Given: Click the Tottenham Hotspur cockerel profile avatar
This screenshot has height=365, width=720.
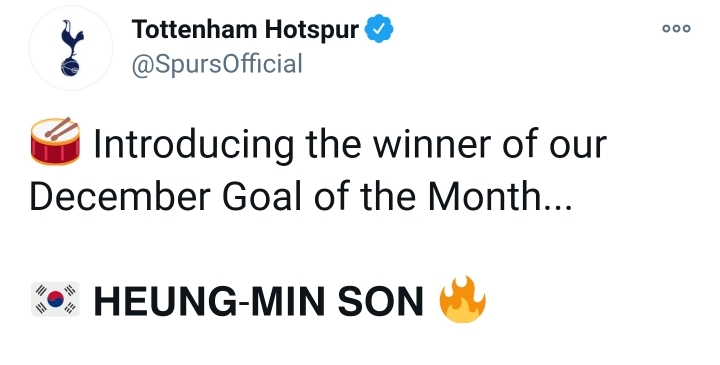Looking at the screenshot, I should 70,48.
